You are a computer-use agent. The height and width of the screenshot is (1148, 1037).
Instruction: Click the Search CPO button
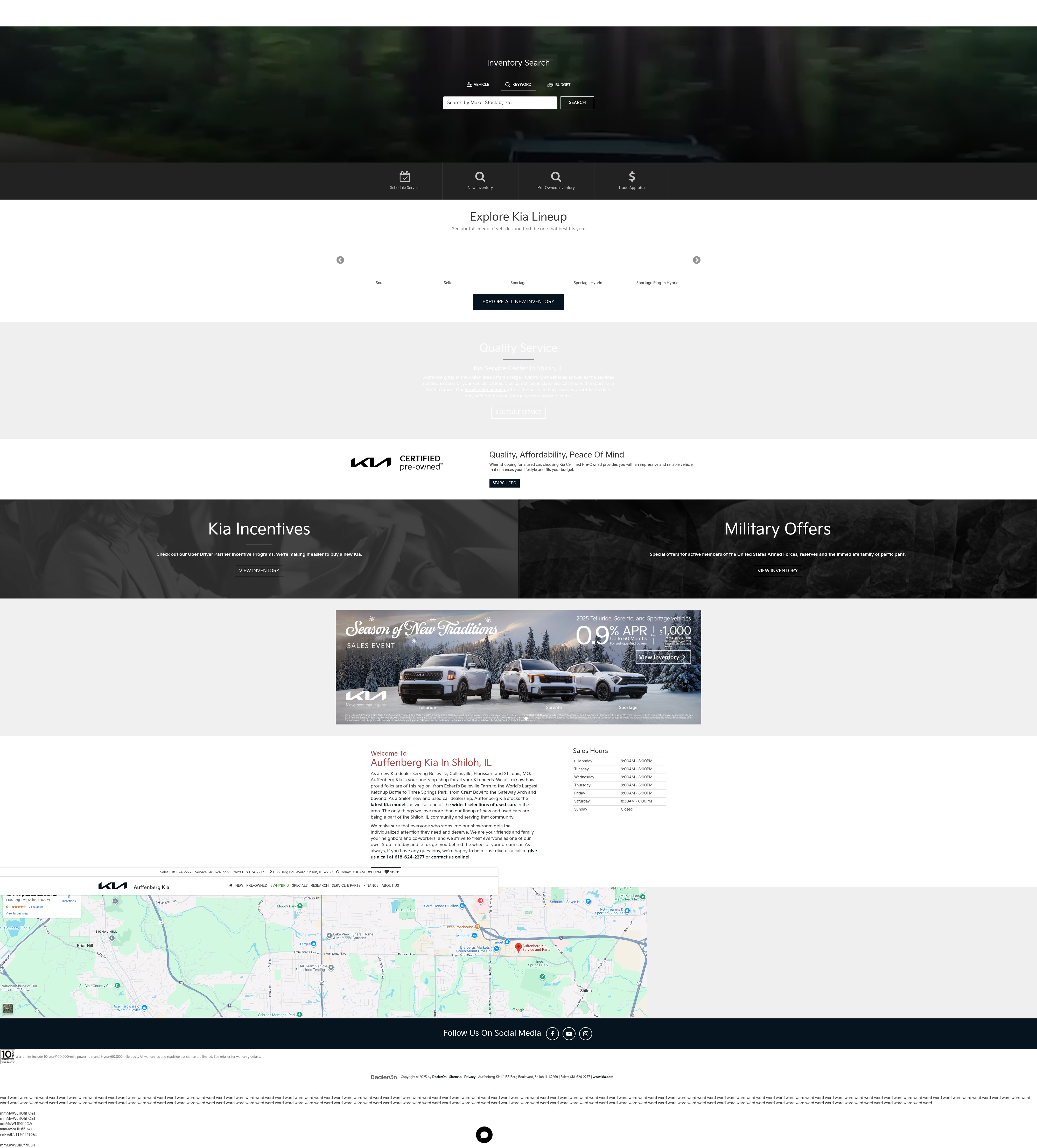coord(505,483)
